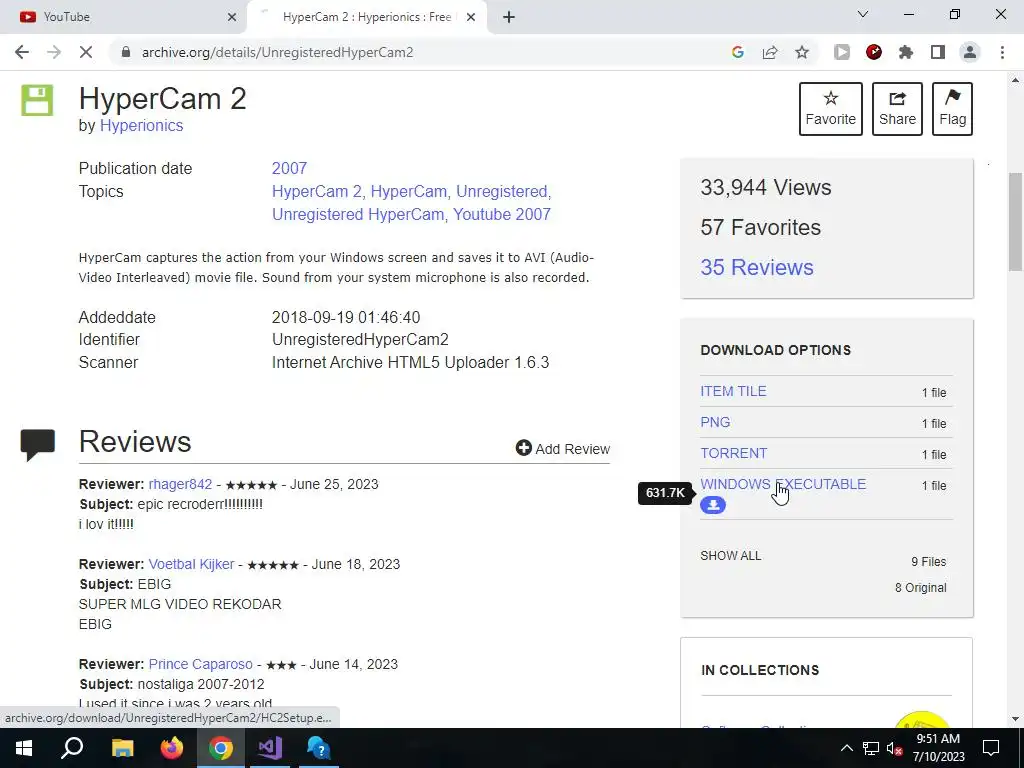The height and width of the screenshot is (768, 1024).
Task: Open the taskbar clock and date
Action: (x=938, y=748)
